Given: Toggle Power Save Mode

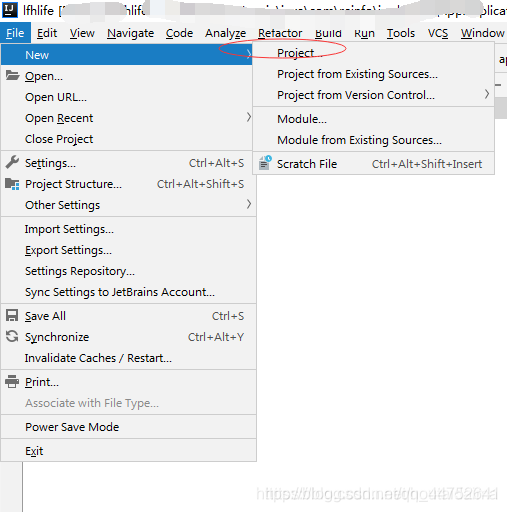Looking at the screenshot, I should 128,427.
